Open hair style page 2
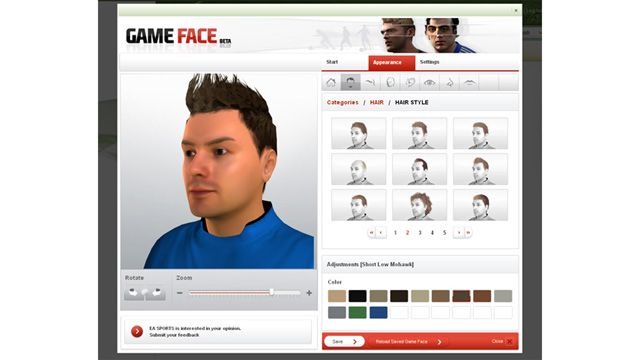 pyautogui.click(x=407, y=233)
